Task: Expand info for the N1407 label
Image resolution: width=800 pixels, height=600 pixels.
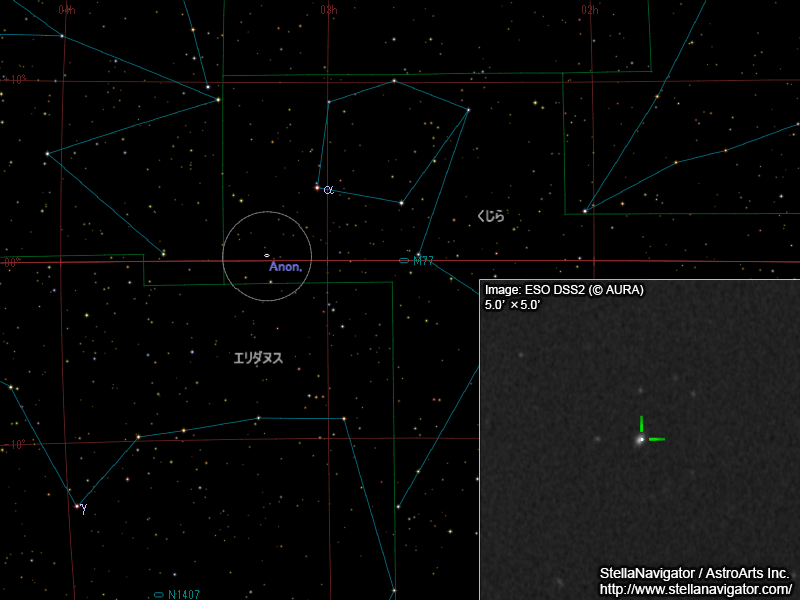Action: click(x=185, y=593)
